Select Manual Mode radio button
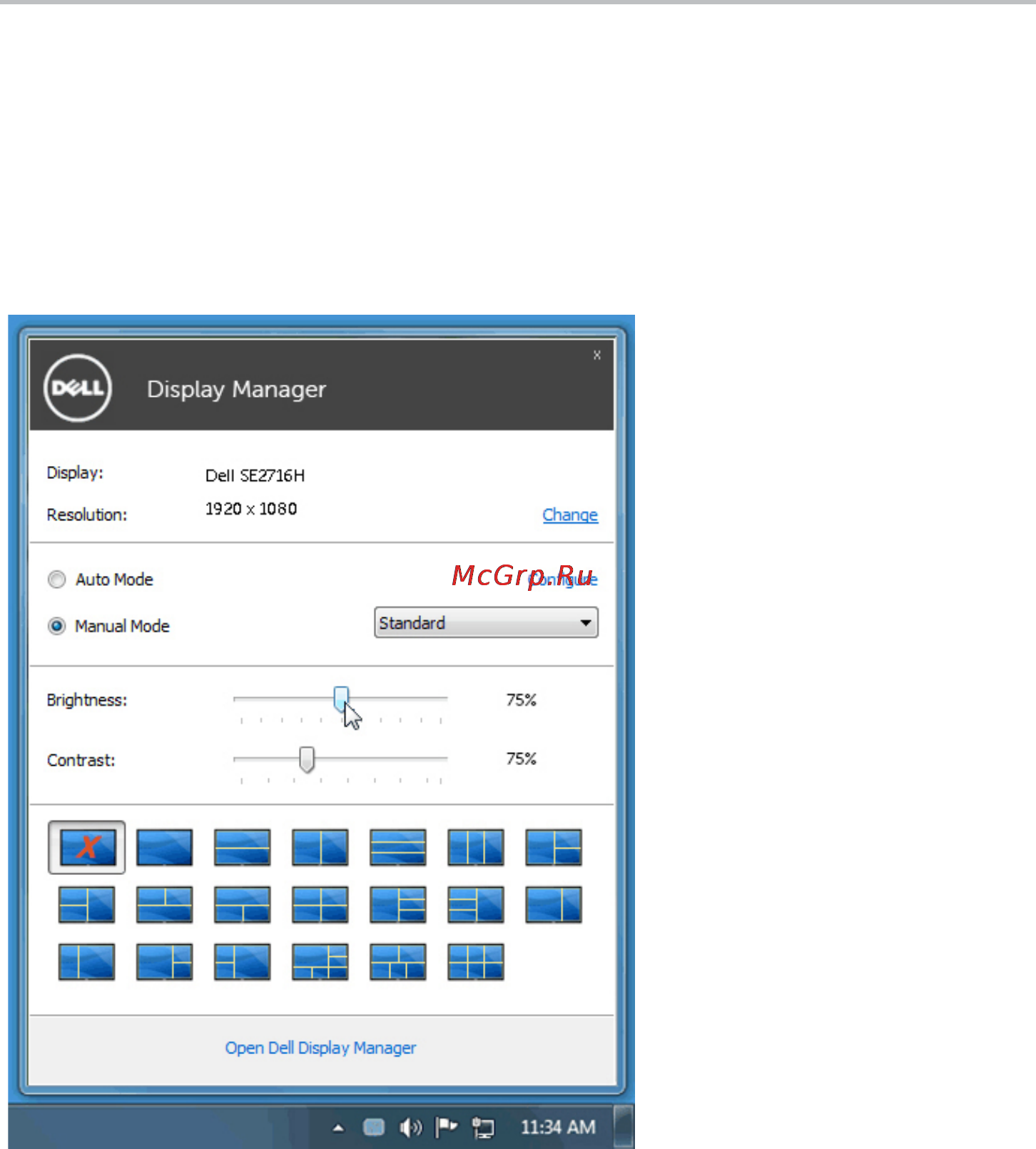The height and width of the screenshot is (1149, 1036). point(57,626)
